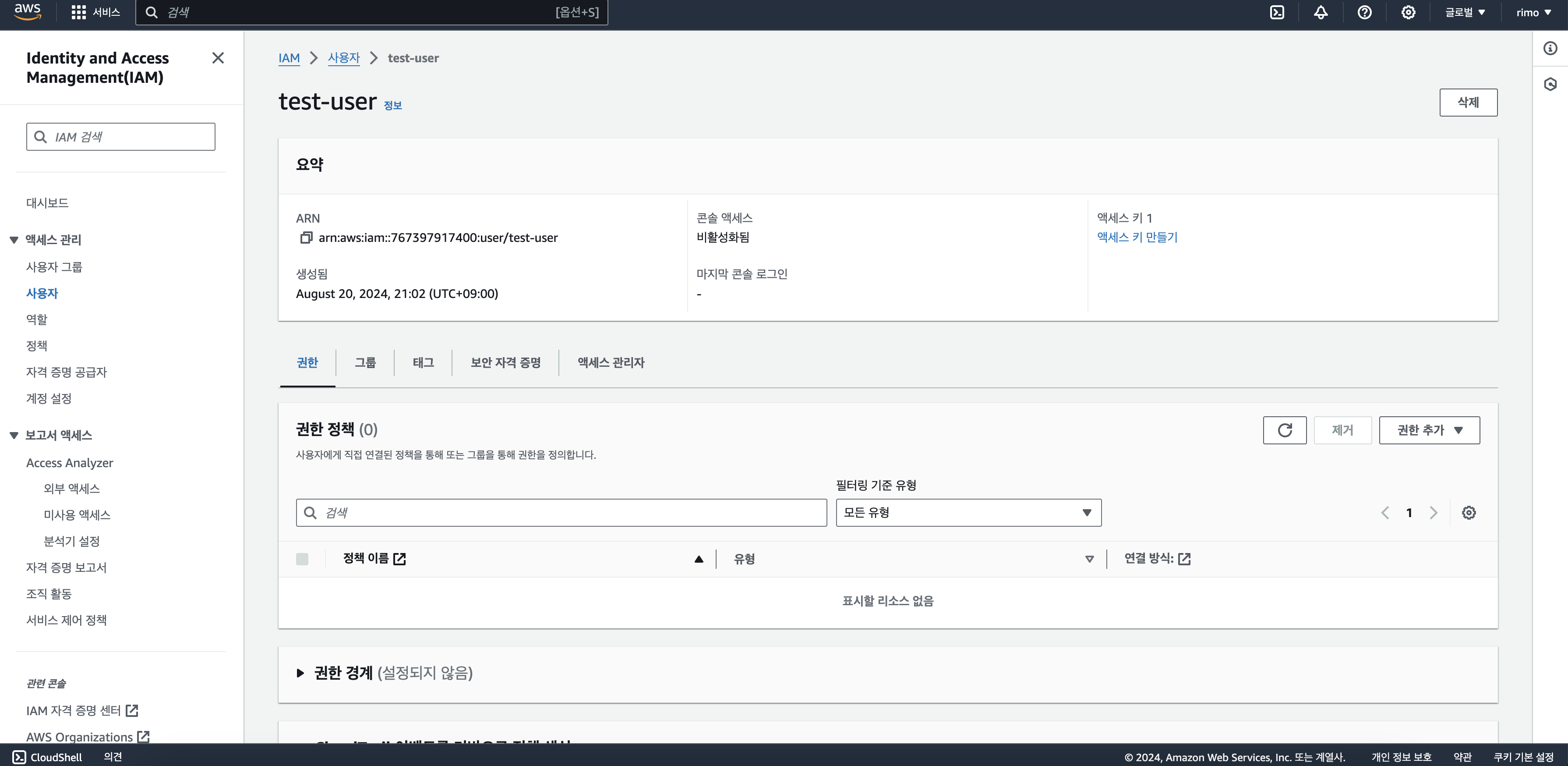Copy the ARN with the copy icon
This screenshot has width=1568, height=766.
[x=306, y=238]
